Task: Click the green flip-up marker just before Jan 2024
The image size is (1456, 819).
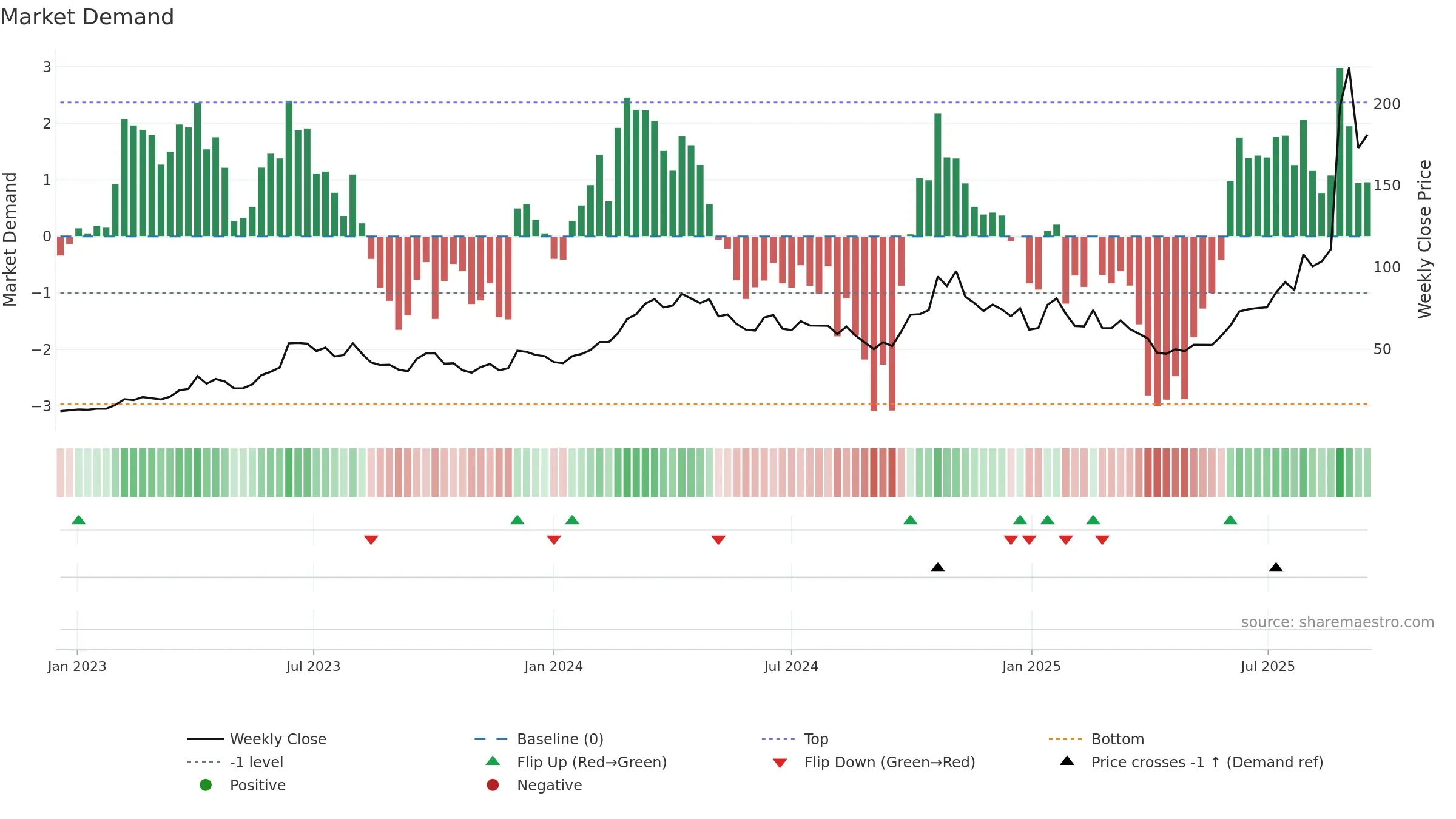Action: coord(517,520)
